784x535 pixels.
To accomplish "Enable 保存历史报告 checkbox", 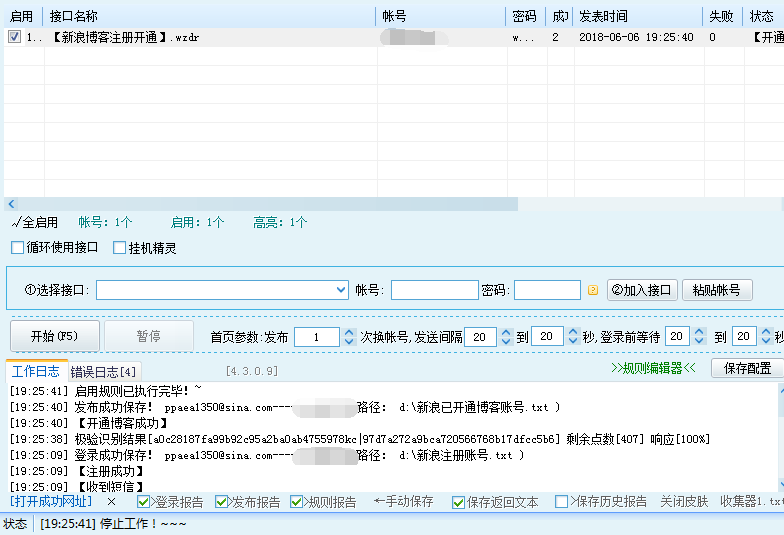I will (562, 502).
